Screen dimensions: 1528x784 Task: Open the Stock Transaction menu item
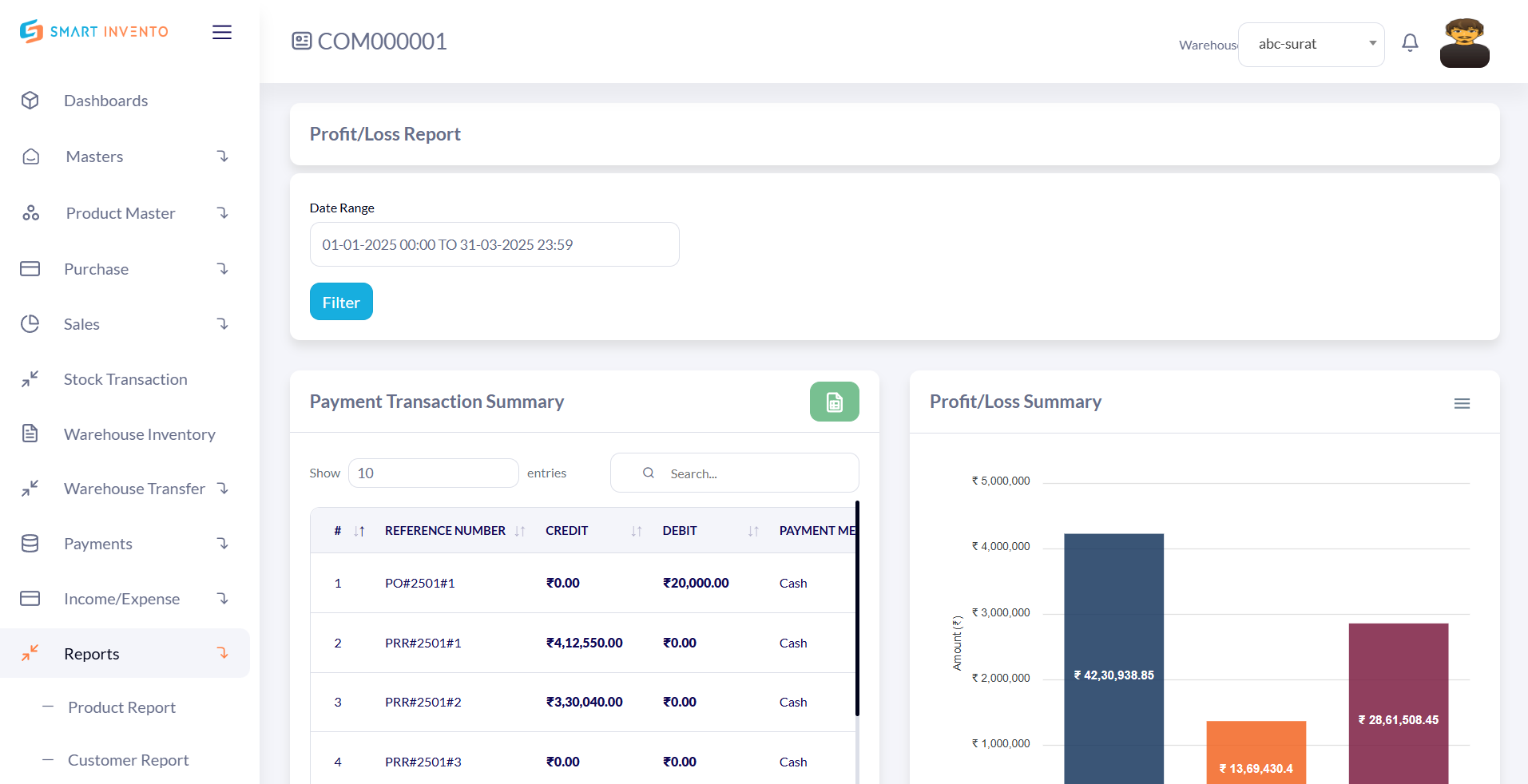point(125,379)
